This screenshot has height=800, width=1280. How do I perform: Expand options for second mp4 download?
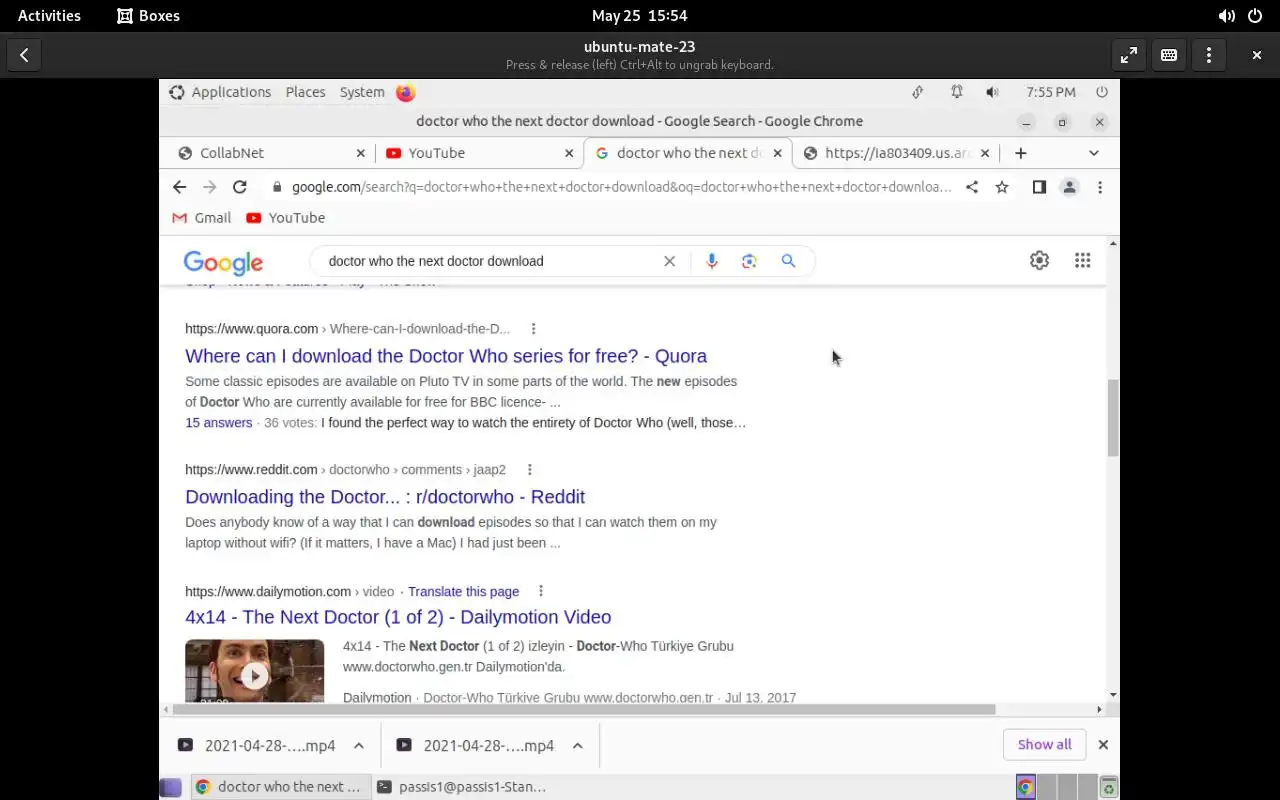click(x=578, y=746)
